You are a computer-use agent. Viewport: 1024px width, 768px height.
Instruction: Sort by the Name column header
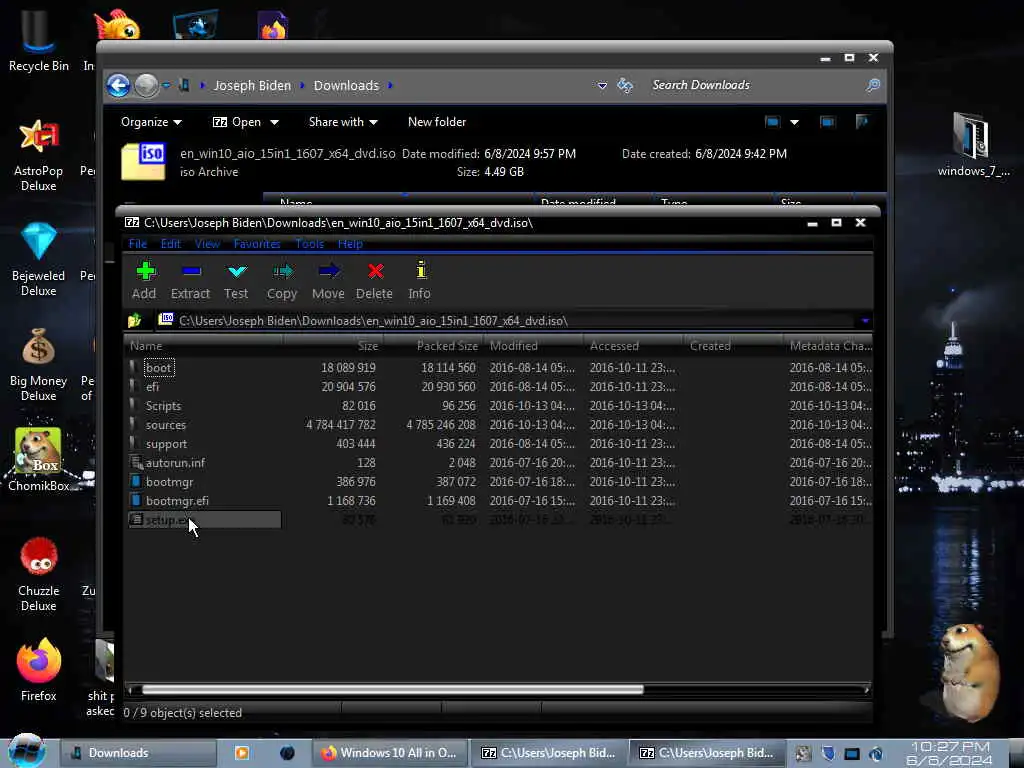tap(204, 345)
